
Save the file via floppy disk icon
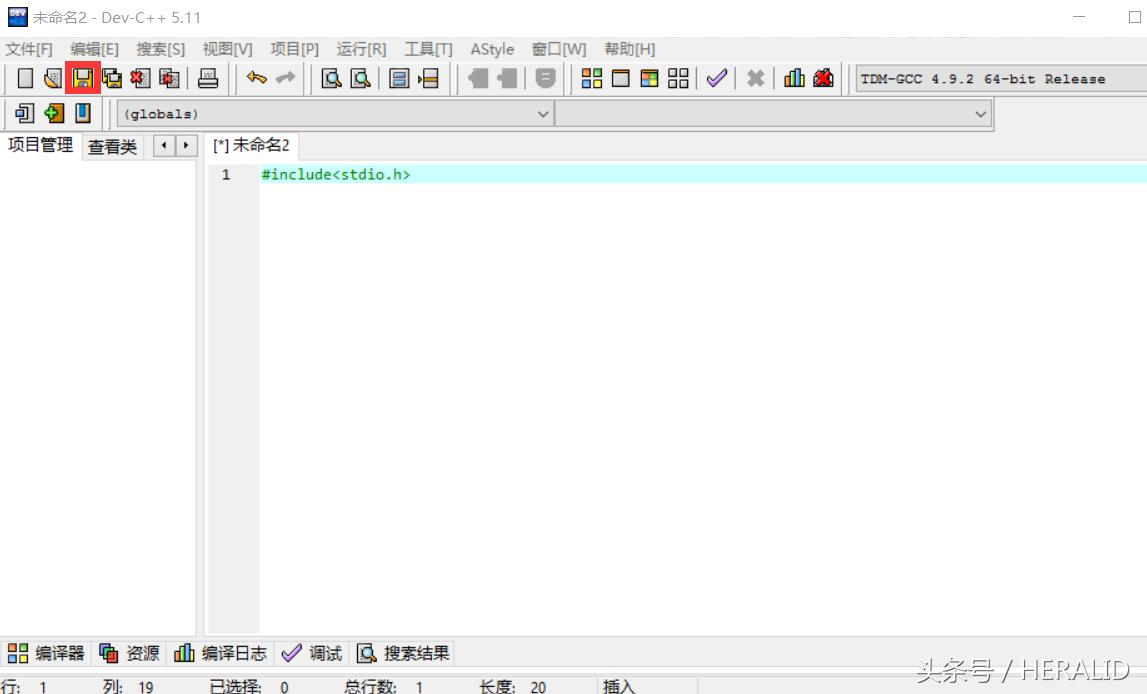pyautogui.click(x=83, y=78)
